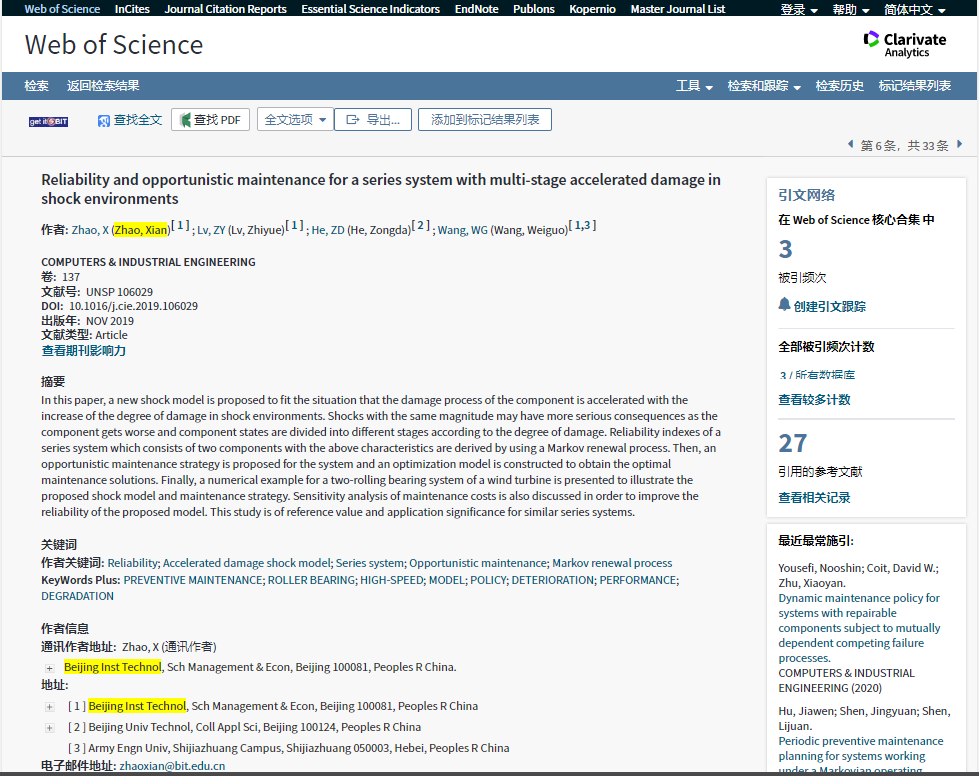Click DOI 10.1016/j.cie.2019.106029 text

pos(133,306)
